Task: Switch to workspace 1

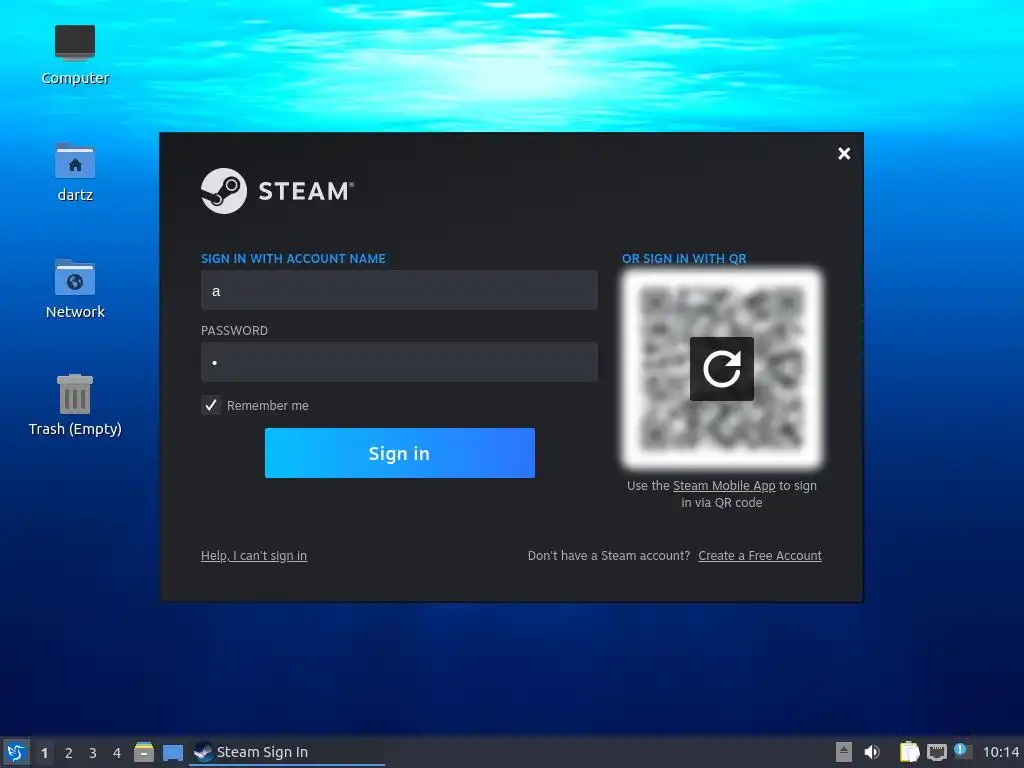Action: coord(44,753)
